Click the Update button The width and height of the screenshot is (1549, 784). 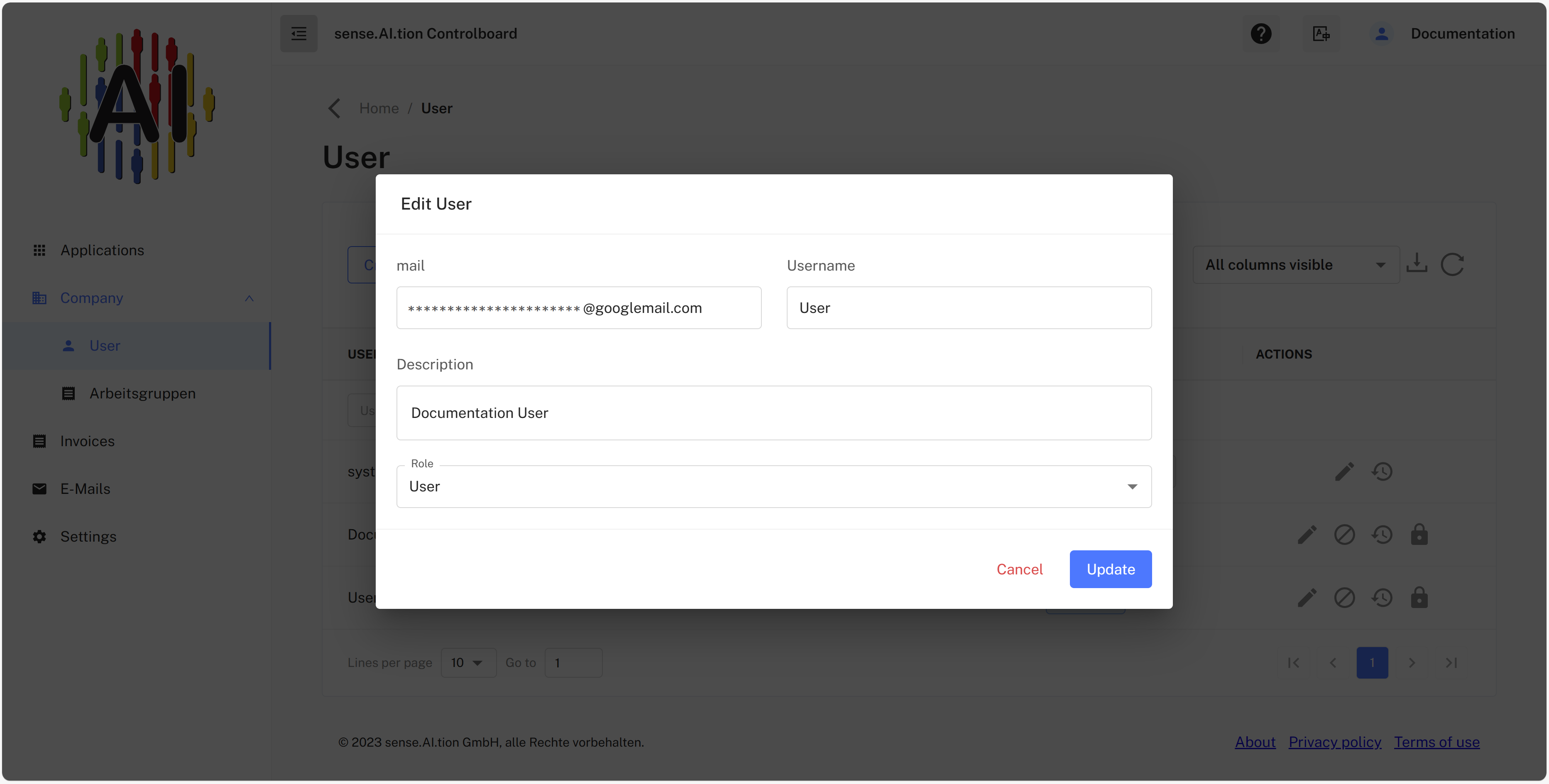tap(1110, 569)
